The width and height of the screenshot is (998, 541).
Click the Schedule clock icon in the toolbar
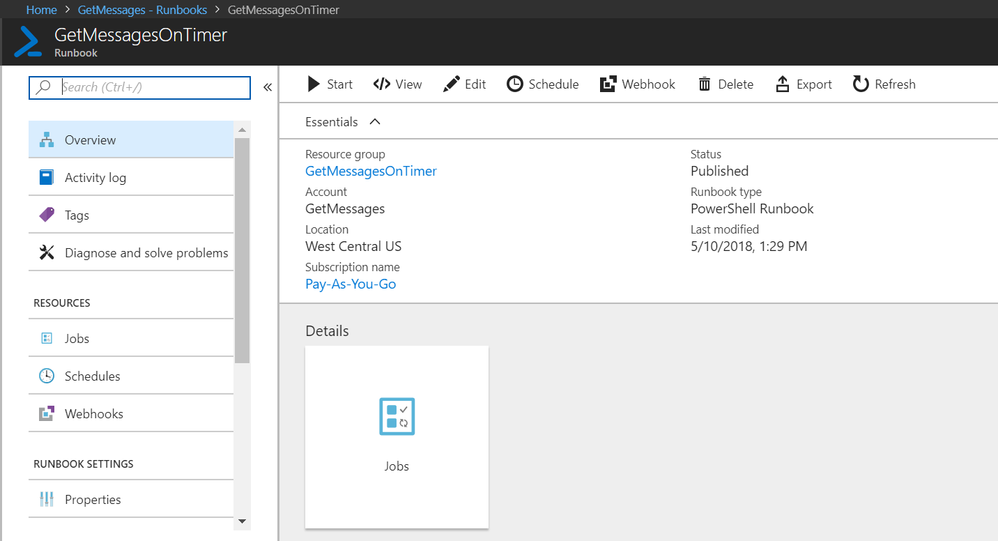pos(514,84)
